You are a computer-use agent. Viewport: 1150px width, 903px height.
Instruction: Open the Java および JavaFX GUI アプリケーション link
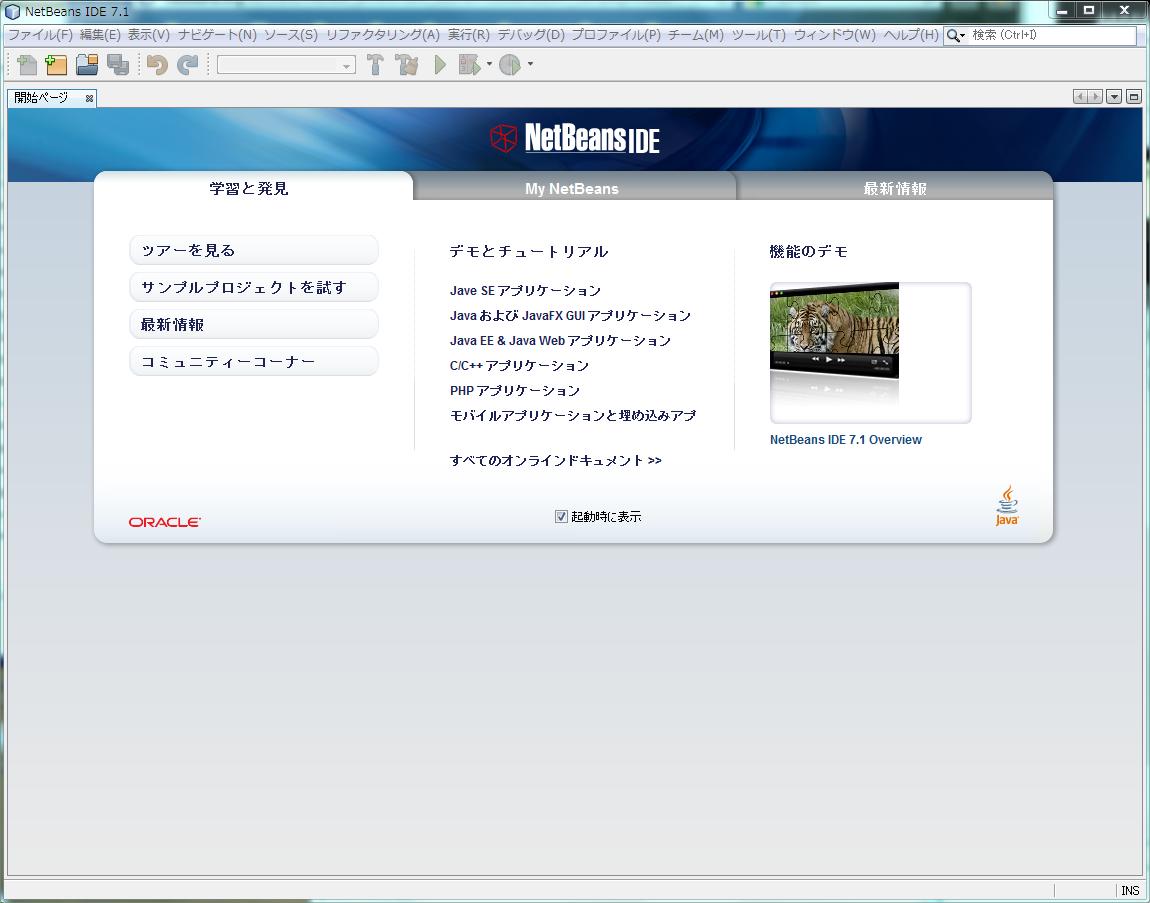tap(571, 315)
